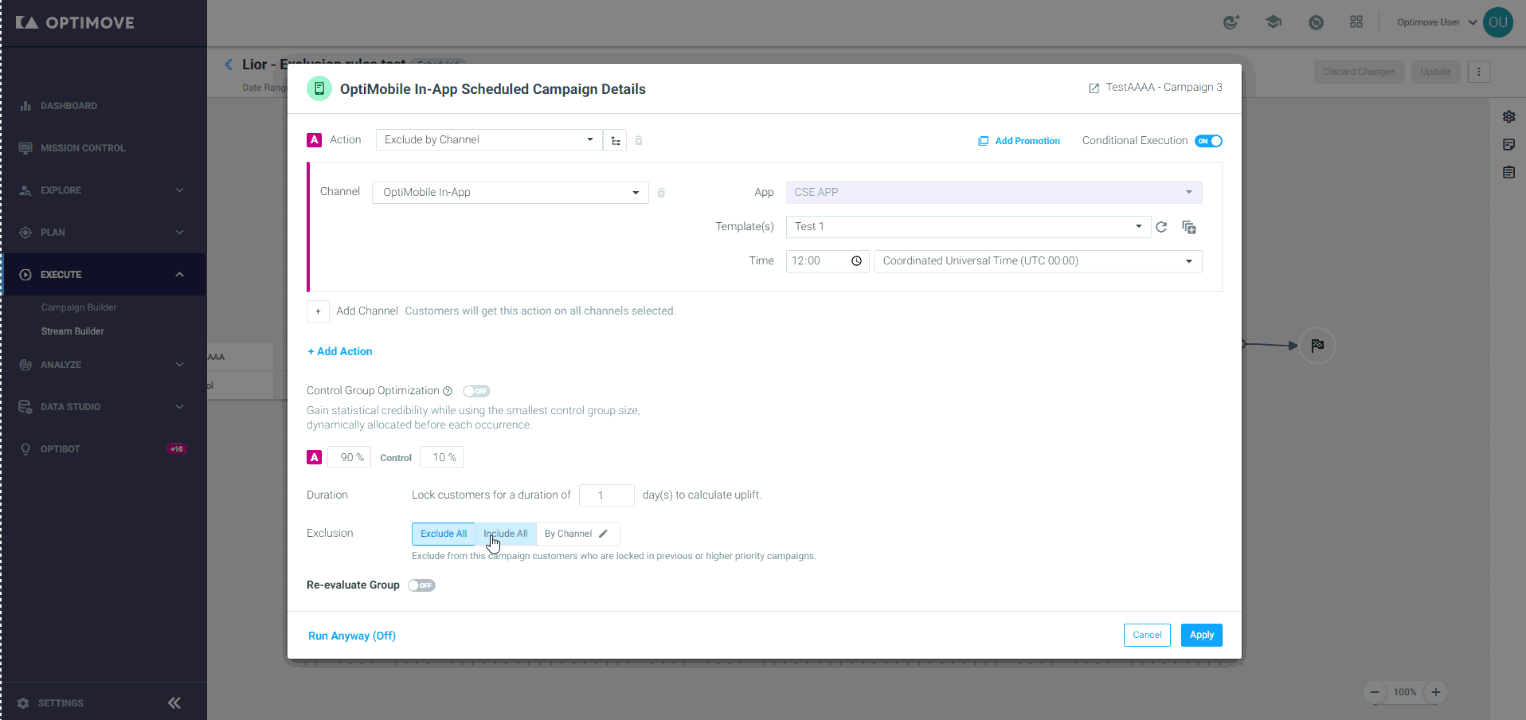Click the Control Group Optimization help icon

[x=448, y=391]
